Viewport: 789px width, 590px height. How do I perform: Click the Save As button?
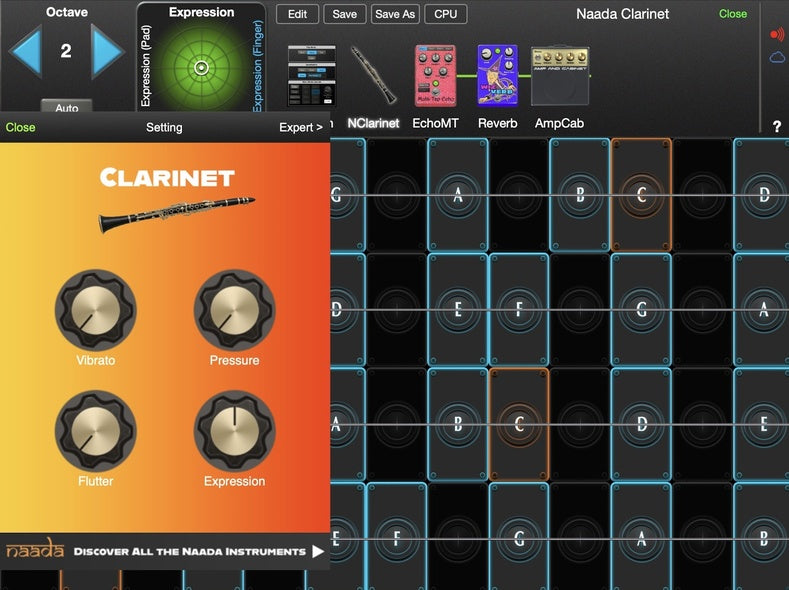click(395, 14)
